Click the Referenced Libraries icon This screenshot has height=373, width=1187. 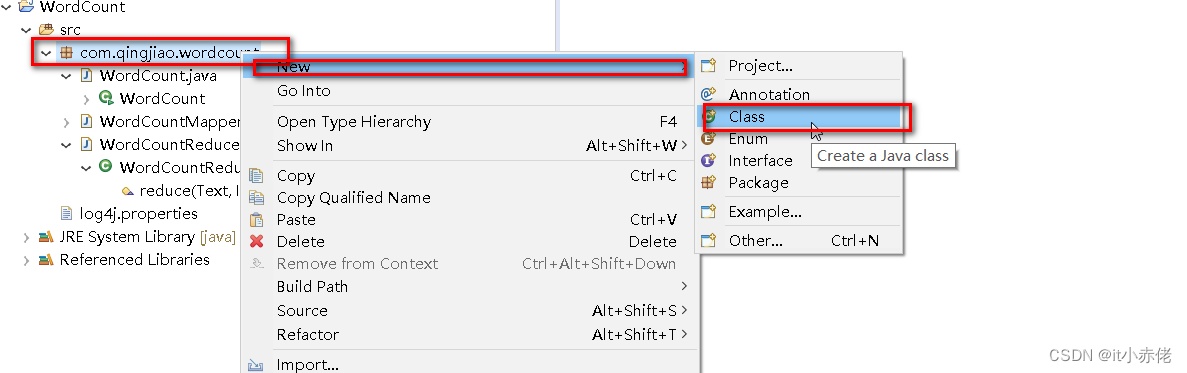coord(46,260)
